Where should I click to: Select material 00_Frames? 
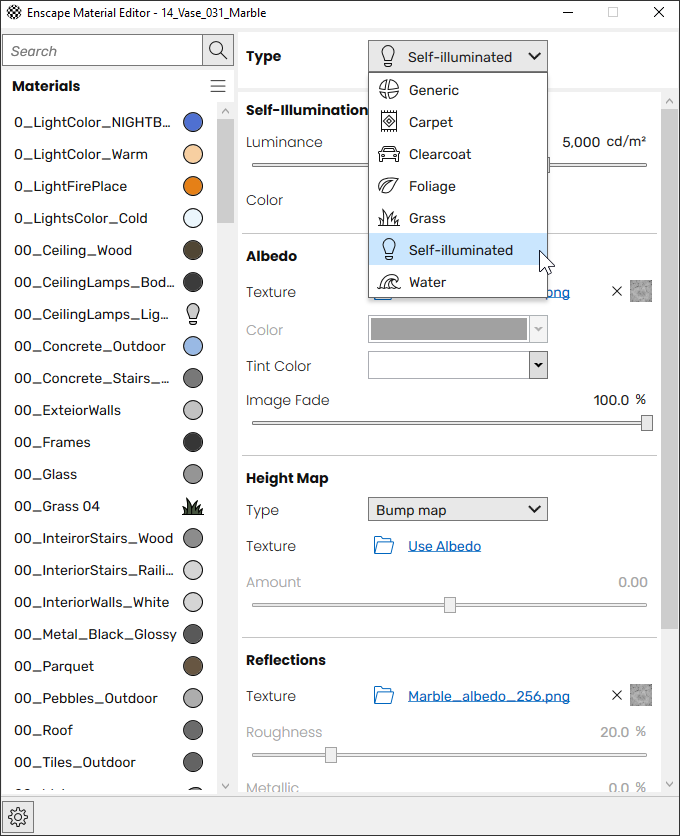click(108, 442)
